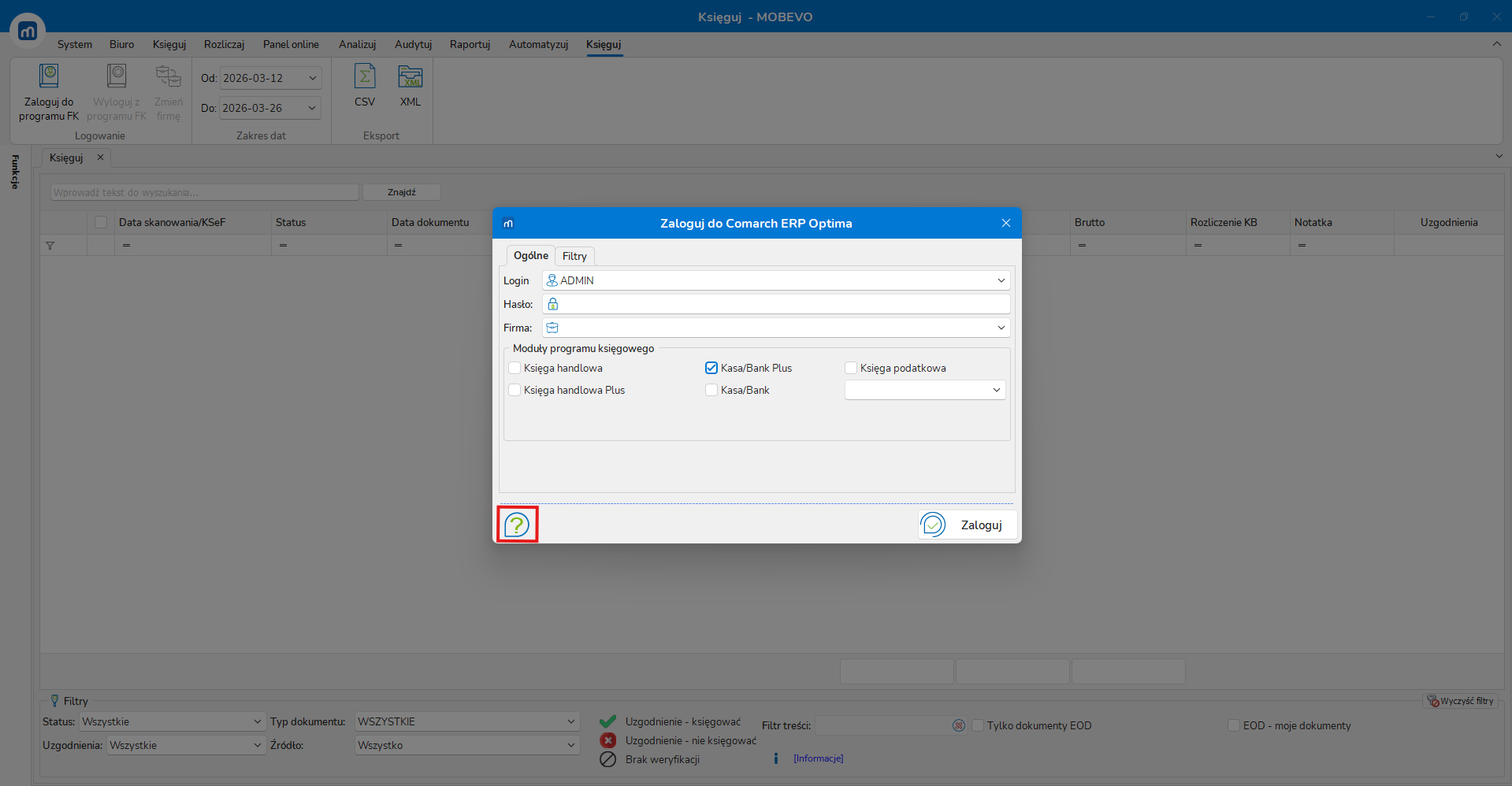Clear the Filtr treści field icon

pos(958,725)
